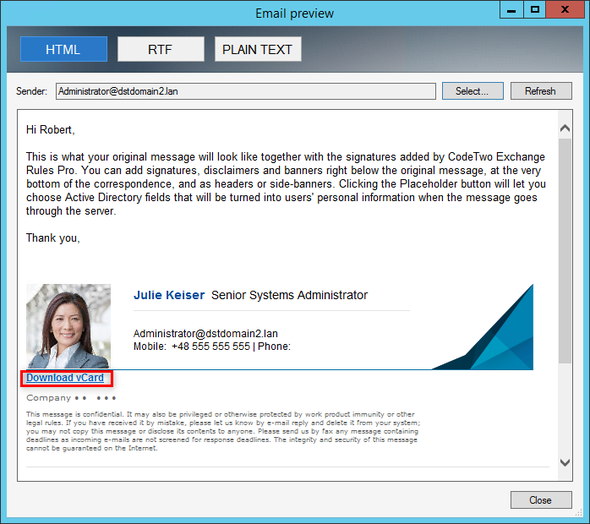590x524 pixels.
Task: Click the Julie Keiser name text
Action: click(x=169, y=295)
